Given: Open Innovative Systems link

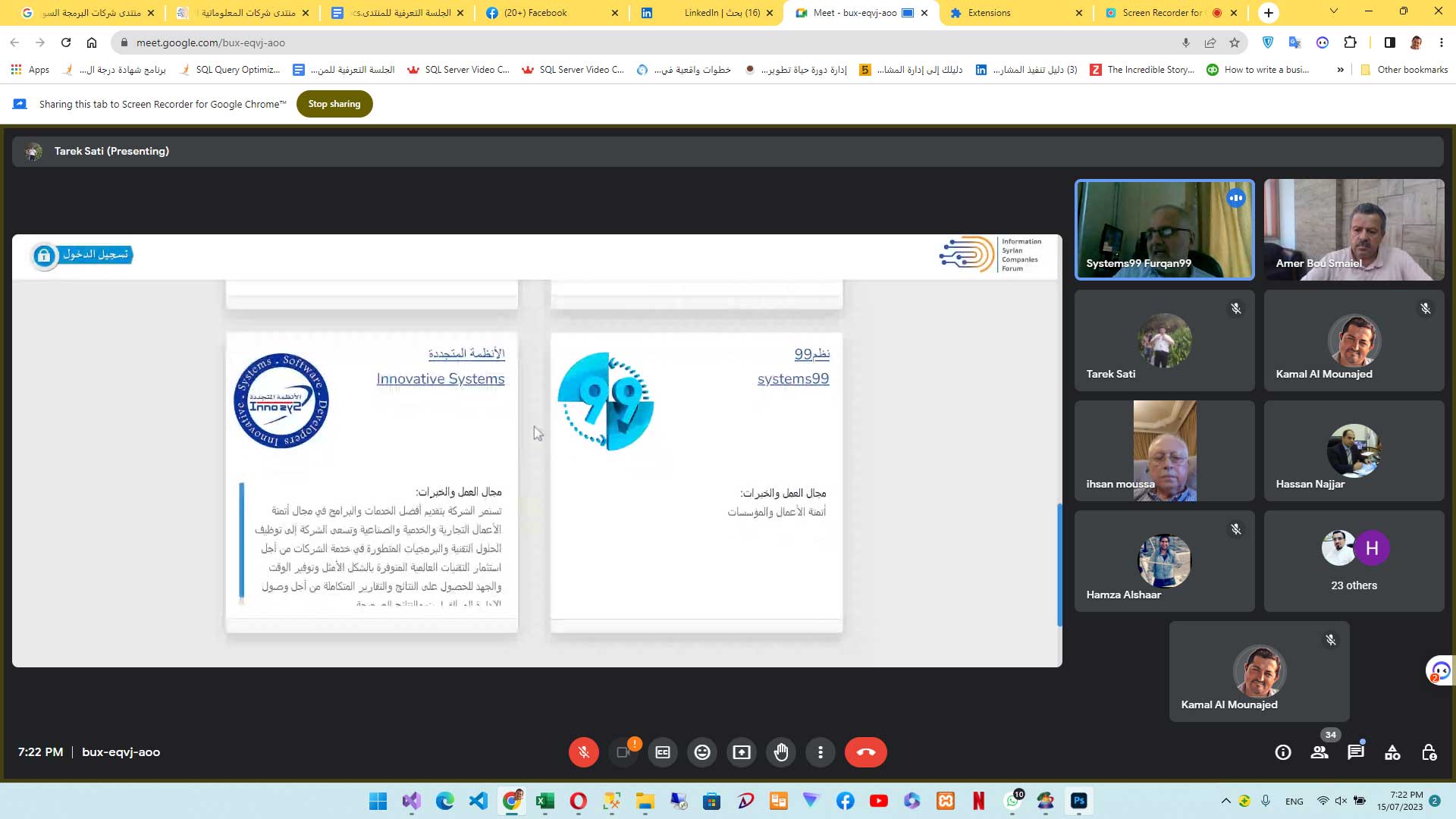Looking at the screenshot, I should pyautogui.click(x=441, y=378).
